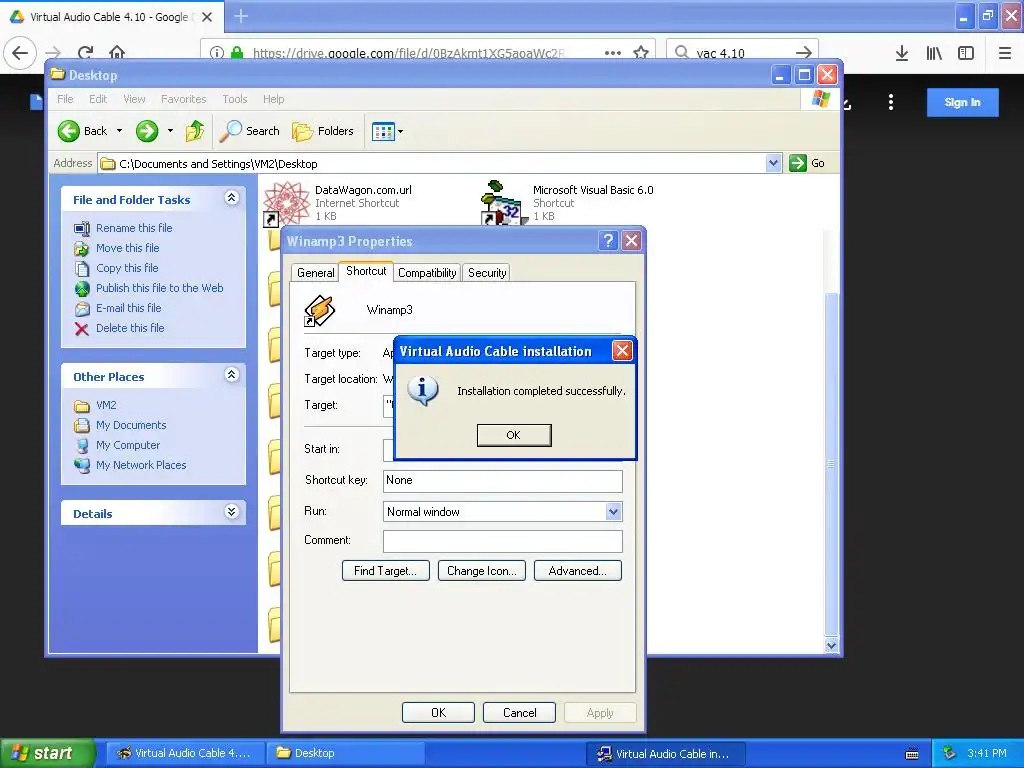Click the Advanced button

577,571
